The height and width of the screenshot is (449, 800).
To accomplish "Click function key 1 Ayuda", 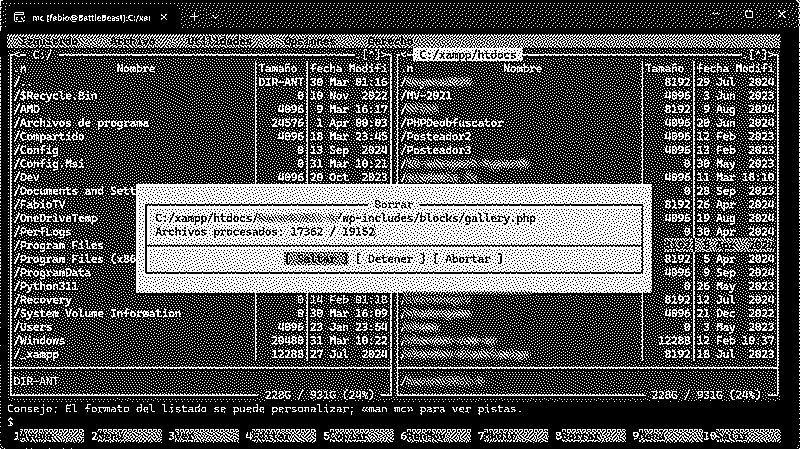I will (48, 436).
